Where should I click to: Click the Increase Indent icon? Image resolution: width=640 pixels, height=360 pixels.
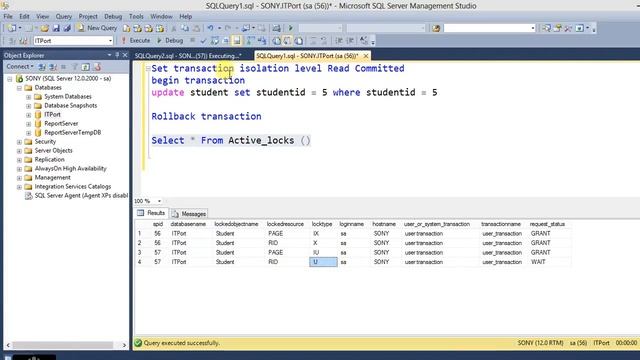point(350,40)
